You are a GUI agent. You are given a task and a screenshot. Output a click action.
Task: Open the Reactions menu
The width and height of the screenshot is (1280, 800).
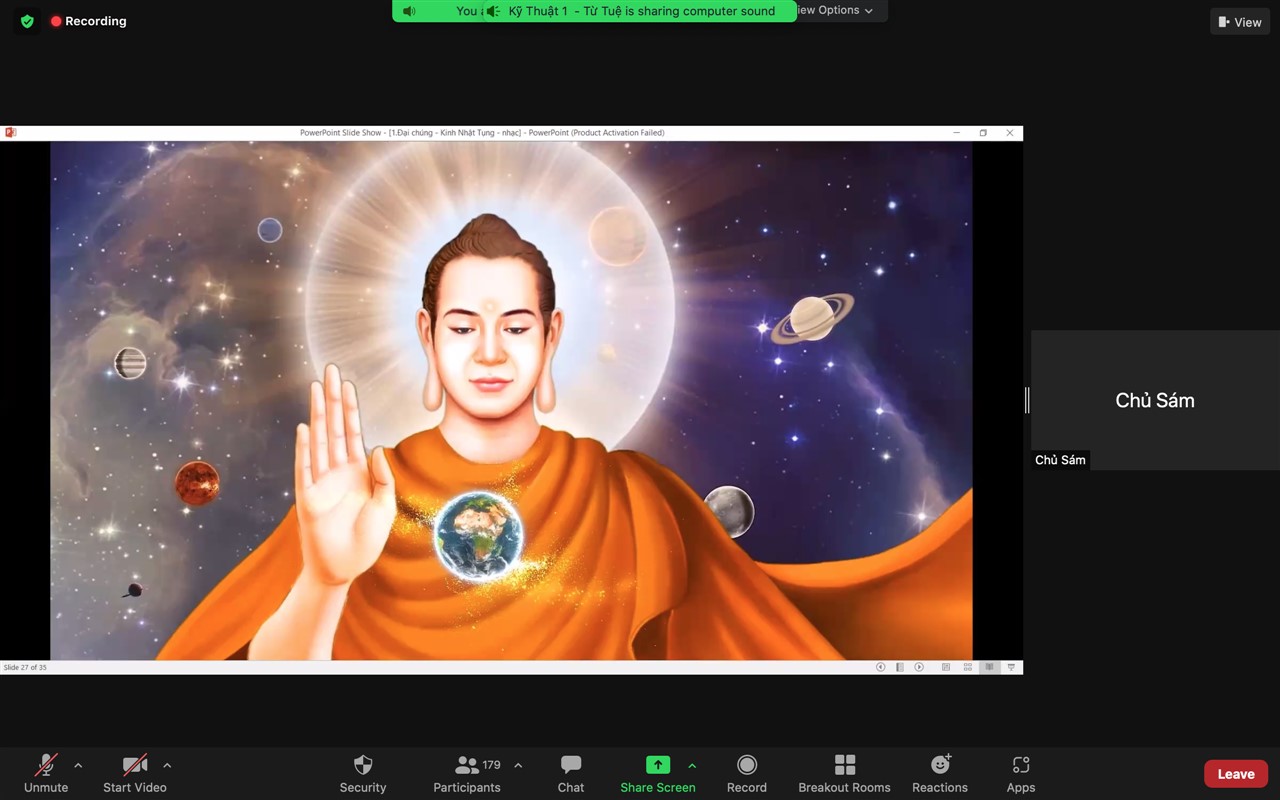(x=940, y=773)
